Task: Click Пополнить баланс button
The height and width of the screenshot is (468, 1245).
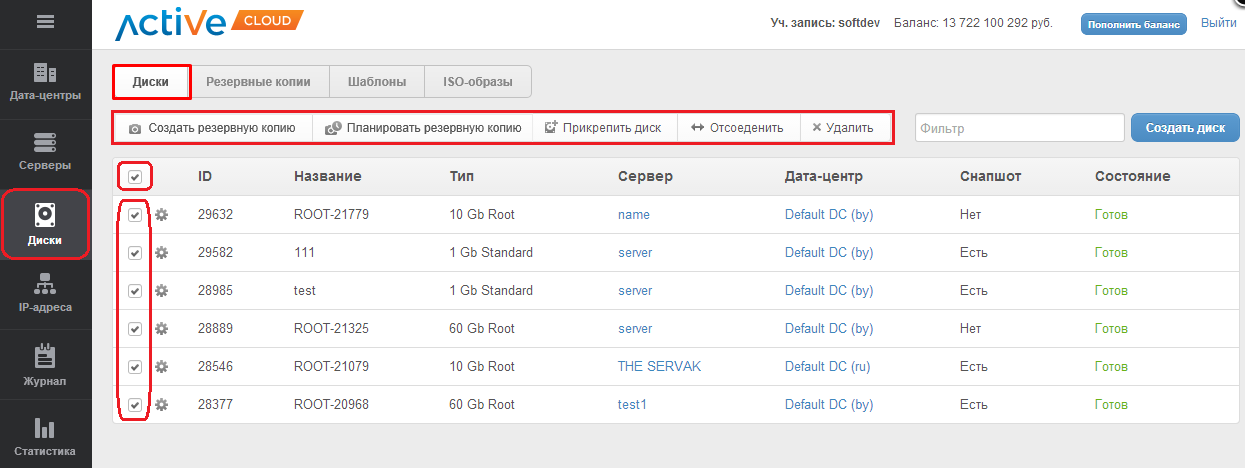Action: 1133,24
